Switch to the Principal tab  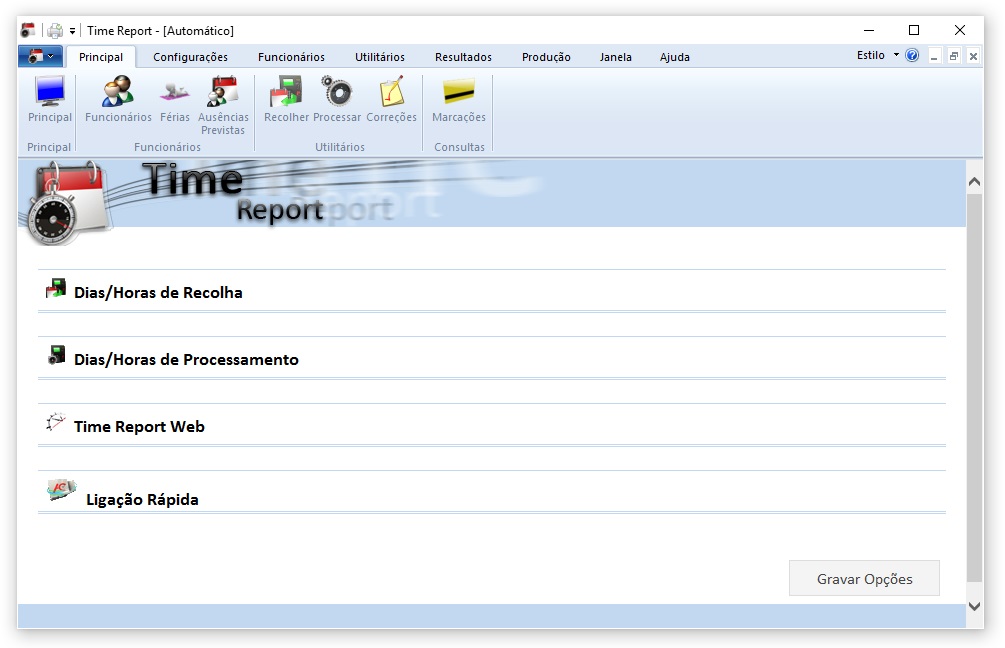(x=101, y=57)
